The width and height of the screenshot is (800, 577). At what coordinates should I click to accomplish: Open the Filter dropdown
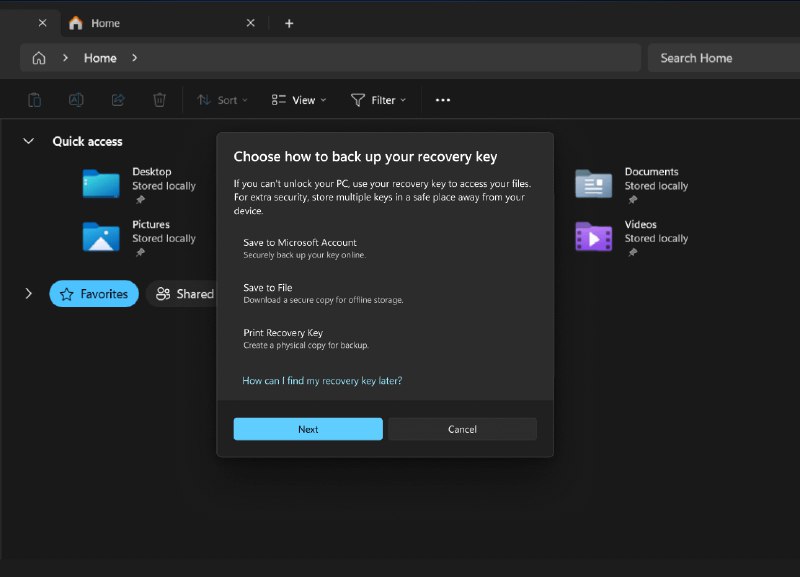(379, 100)
